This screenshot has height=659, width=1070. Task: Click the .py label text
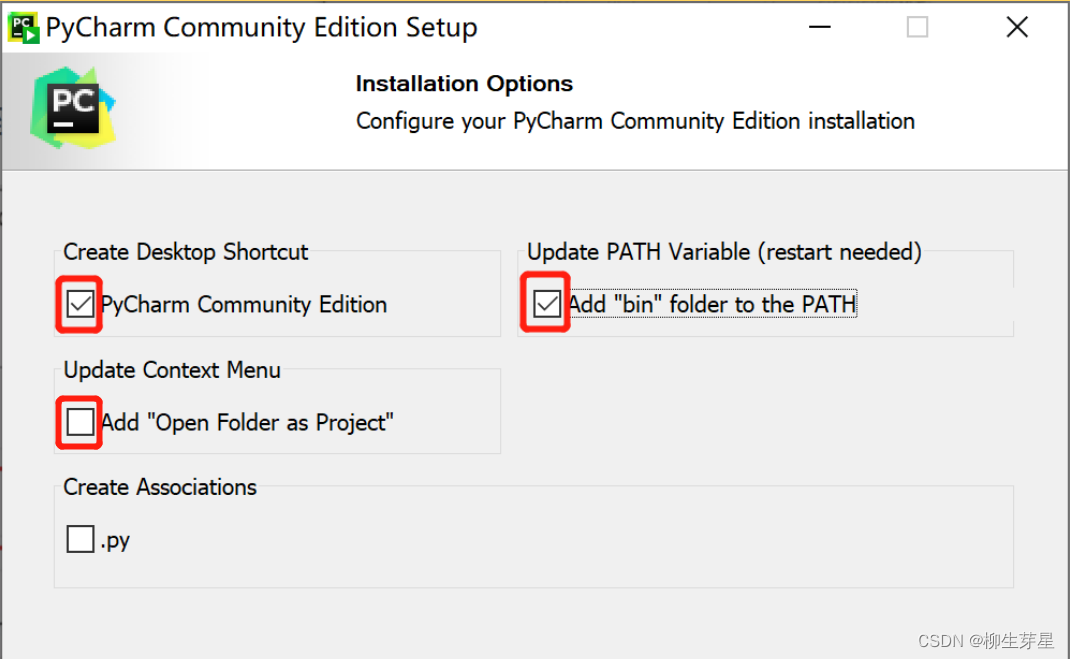coord(115,541)
